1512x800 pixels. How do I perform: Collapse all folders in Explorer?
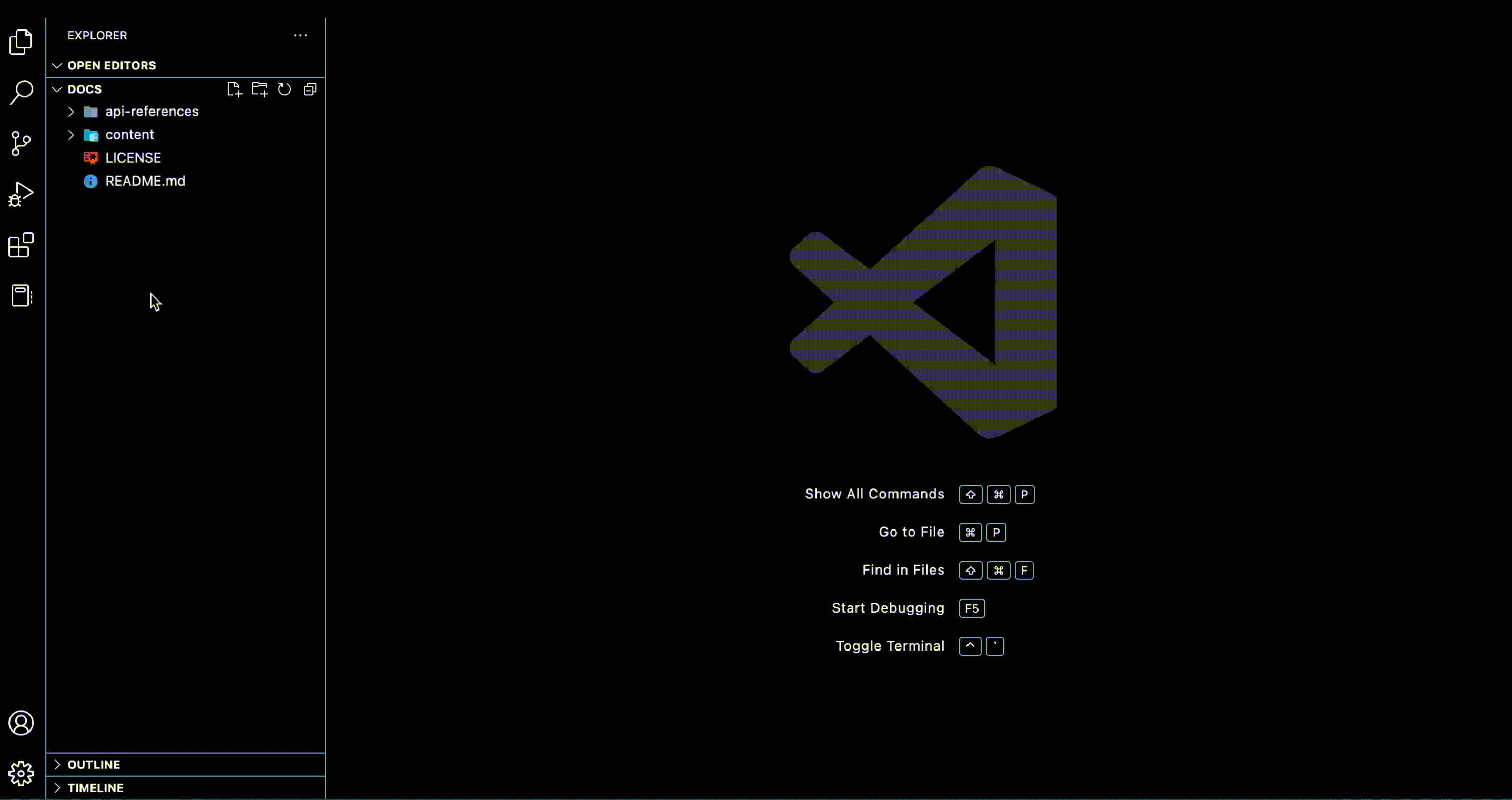pos(310,89)
